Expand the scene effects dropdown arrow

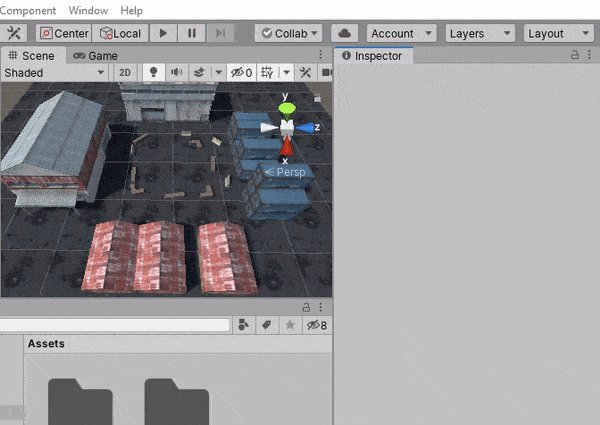tap(218, 72)
